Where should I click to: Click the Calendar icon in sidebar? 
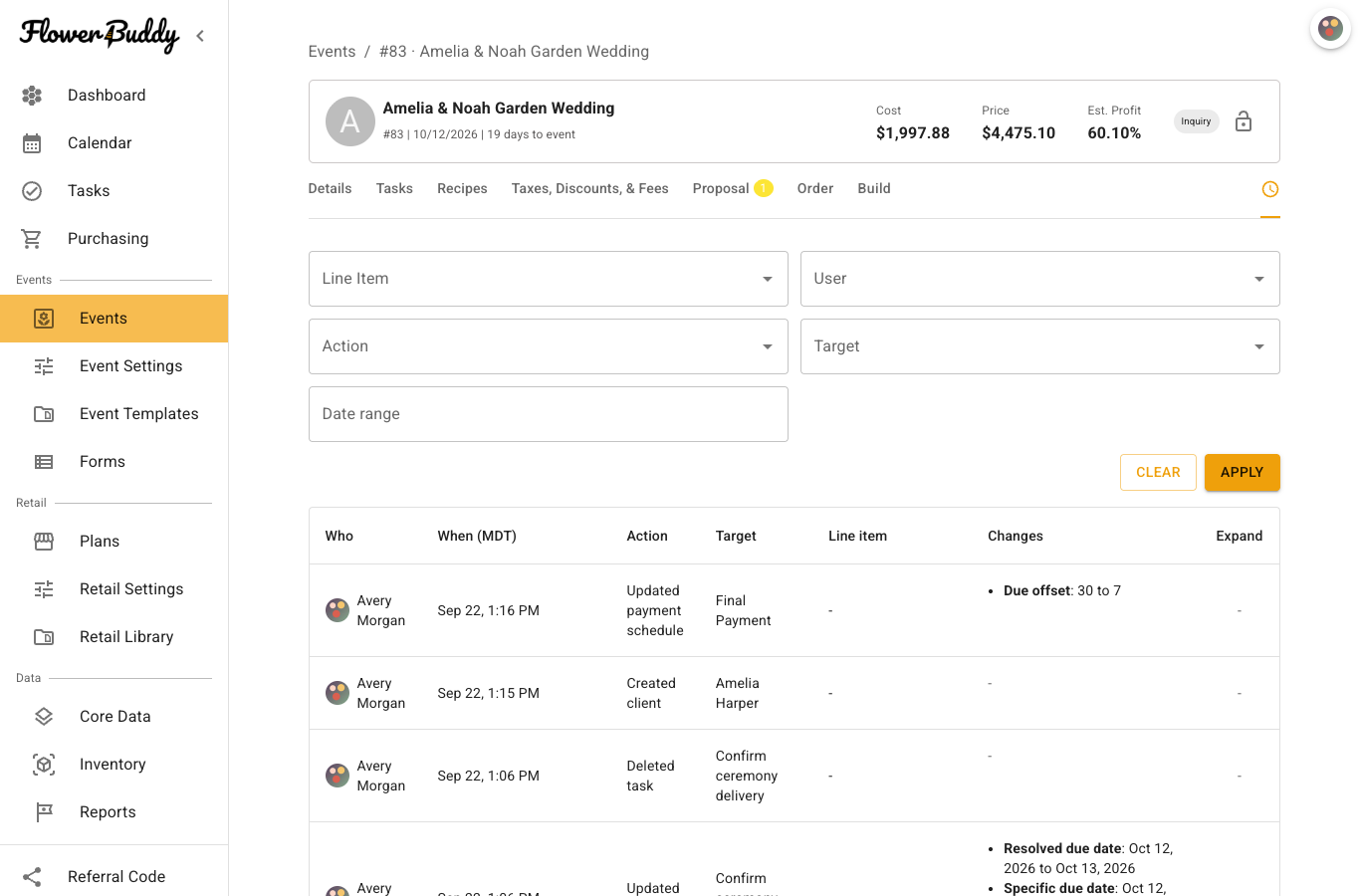[32, 143]
